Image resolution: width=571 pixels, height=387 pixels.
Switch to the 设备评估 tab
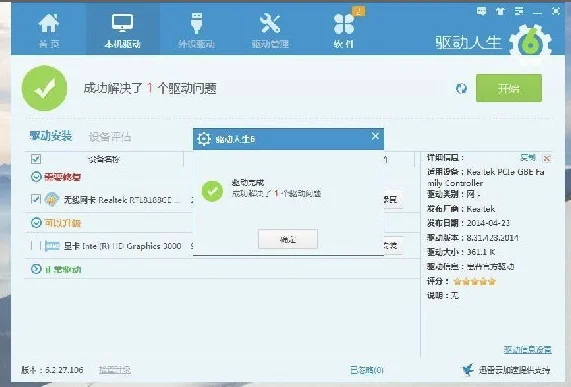(110, 137)
